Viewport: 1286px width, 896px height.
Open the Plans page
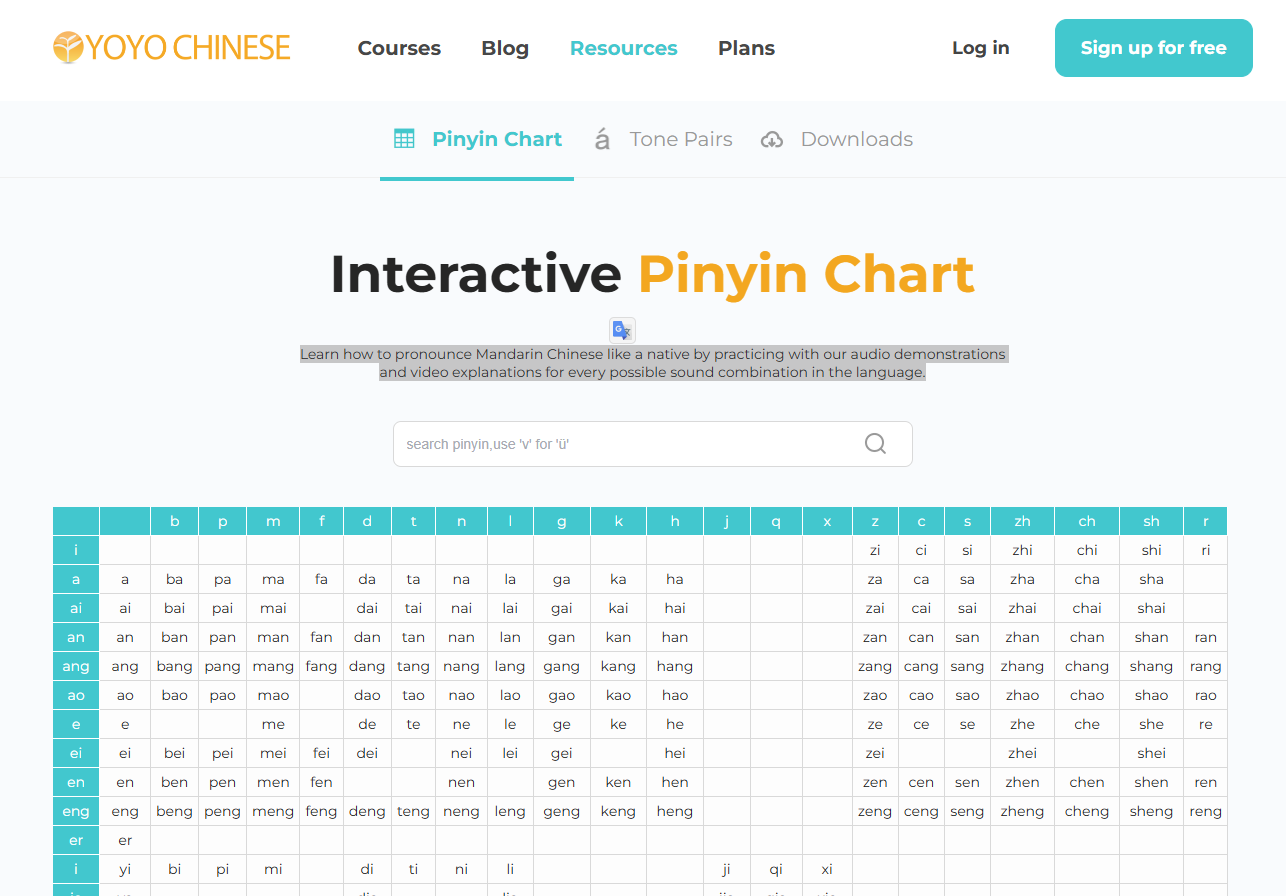tap(746, 48)
